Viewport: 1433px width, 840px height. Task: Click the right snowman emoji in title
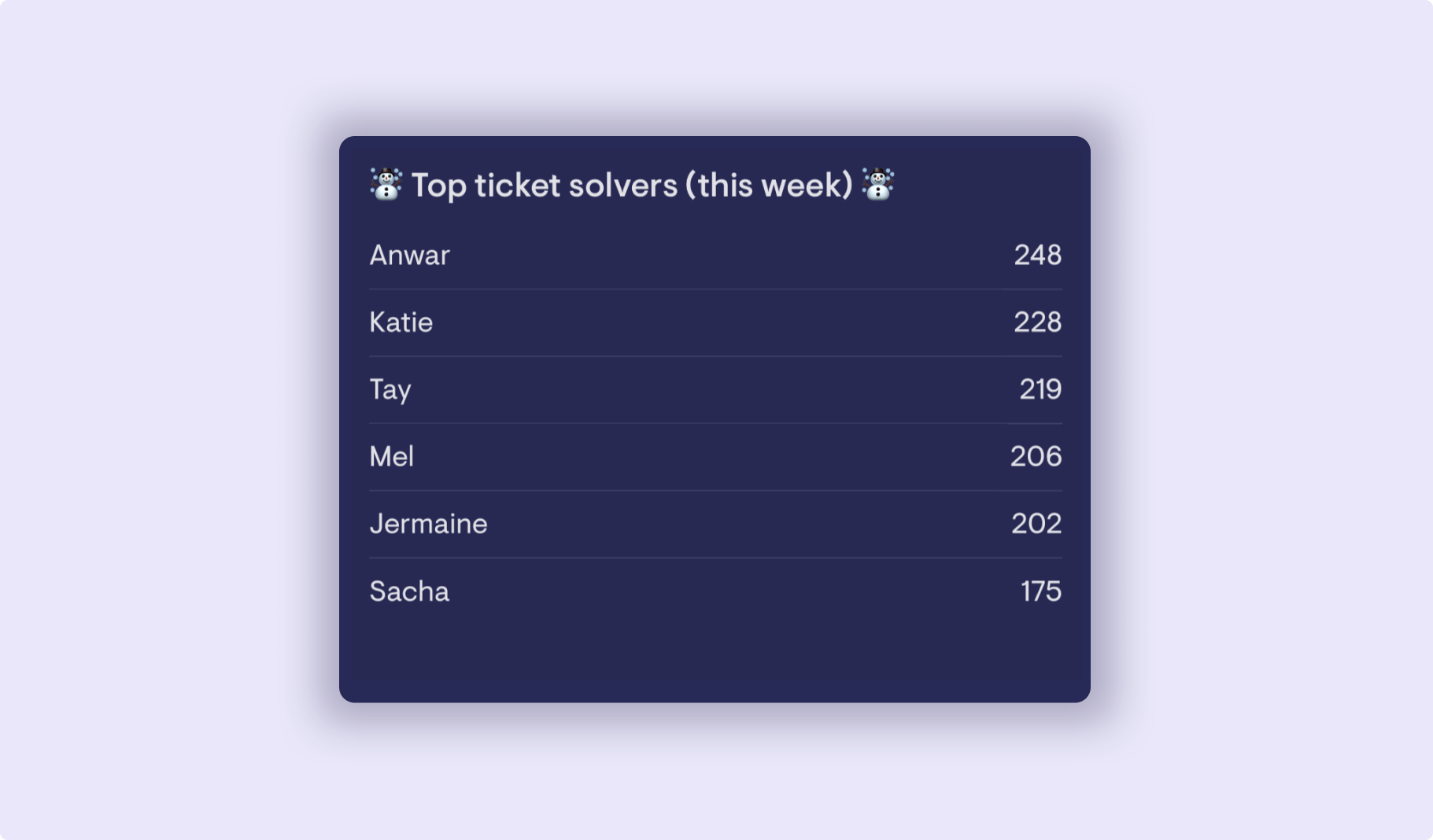877,185
